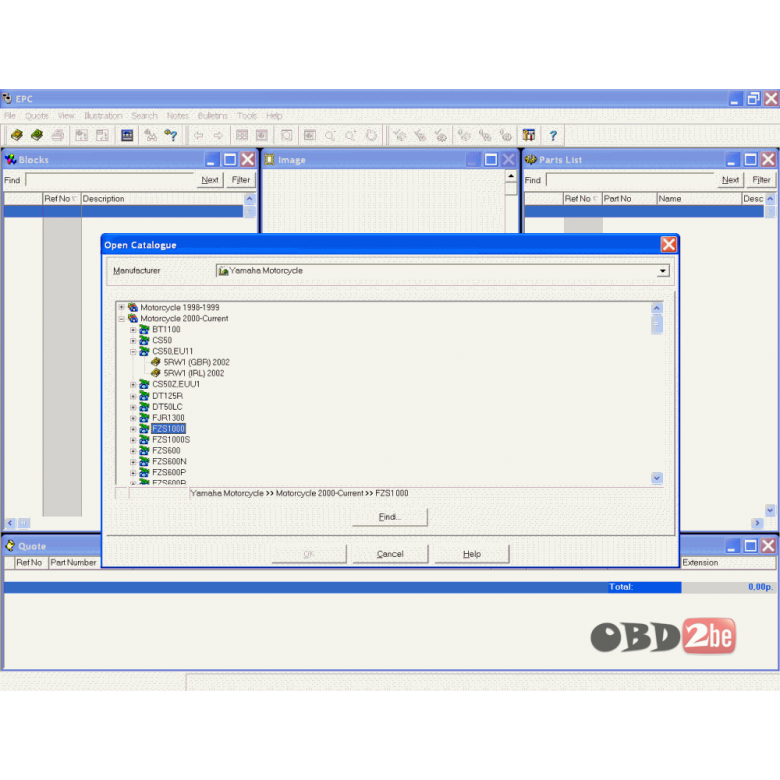Click the forward arrow toolbar icon

tap(218, 135)
